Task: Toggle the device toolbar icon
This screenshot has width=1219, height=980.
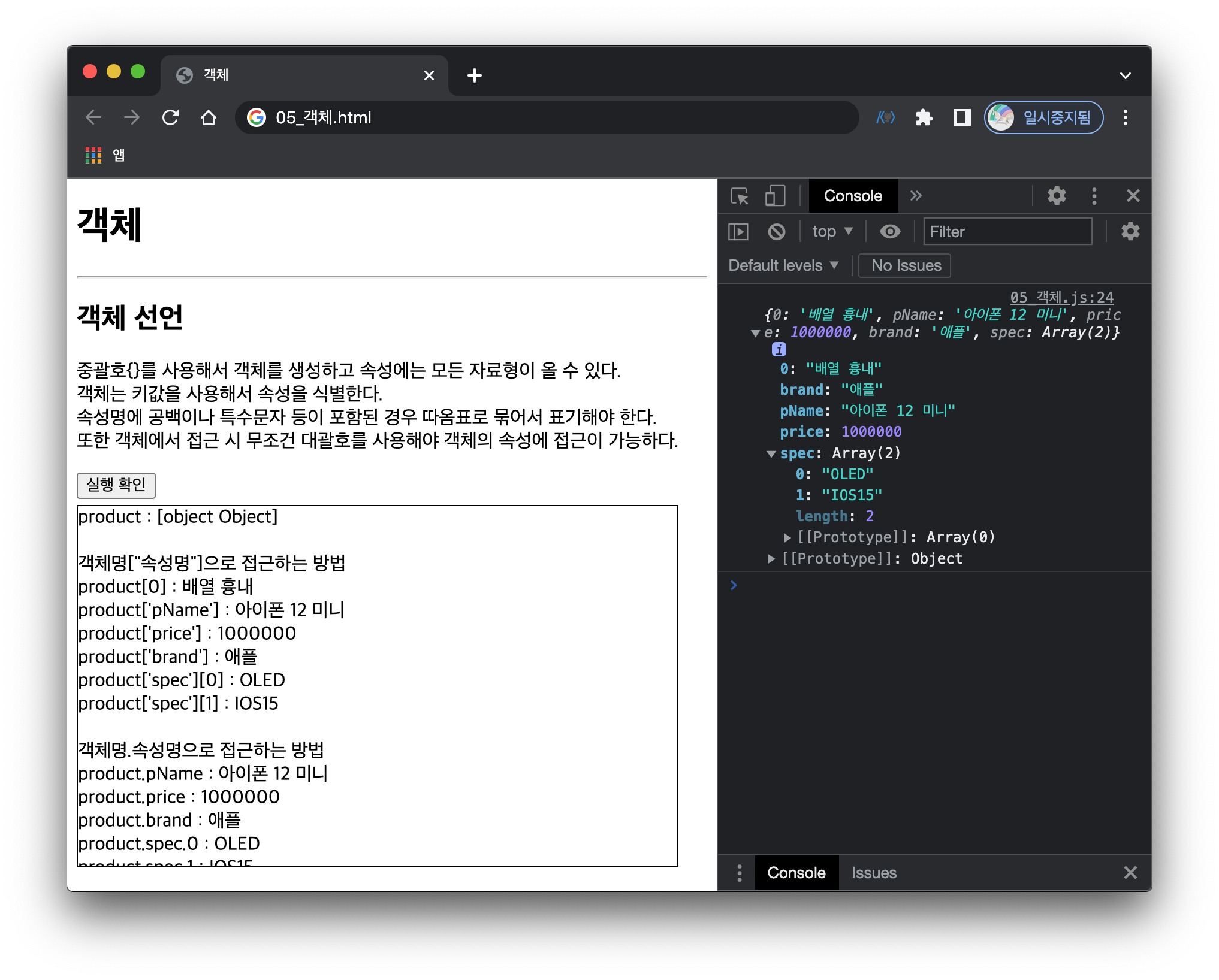Action: tap(775, 196)
